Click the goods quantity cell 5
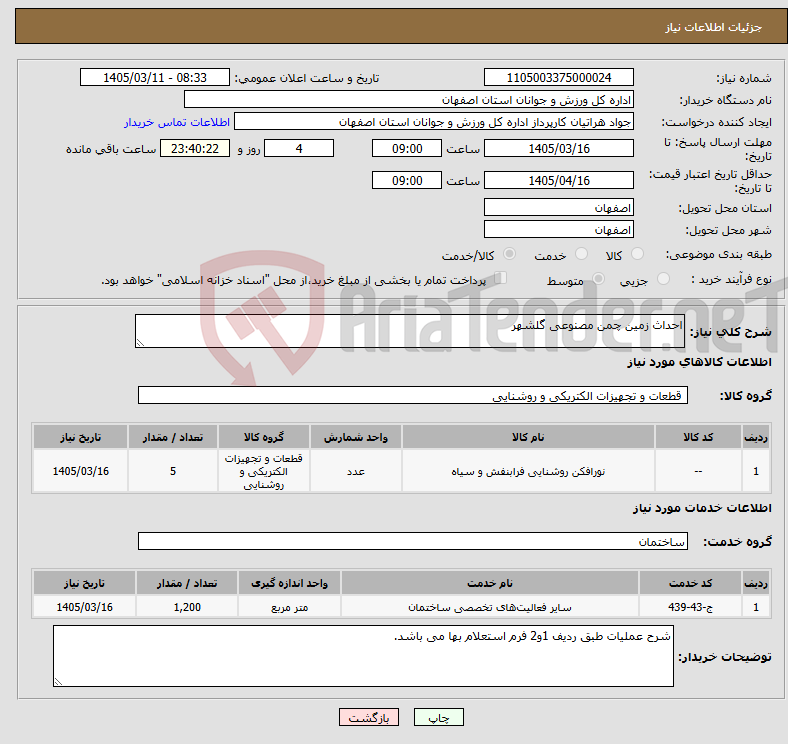788x744 pixels. click(x=172, y=471)
